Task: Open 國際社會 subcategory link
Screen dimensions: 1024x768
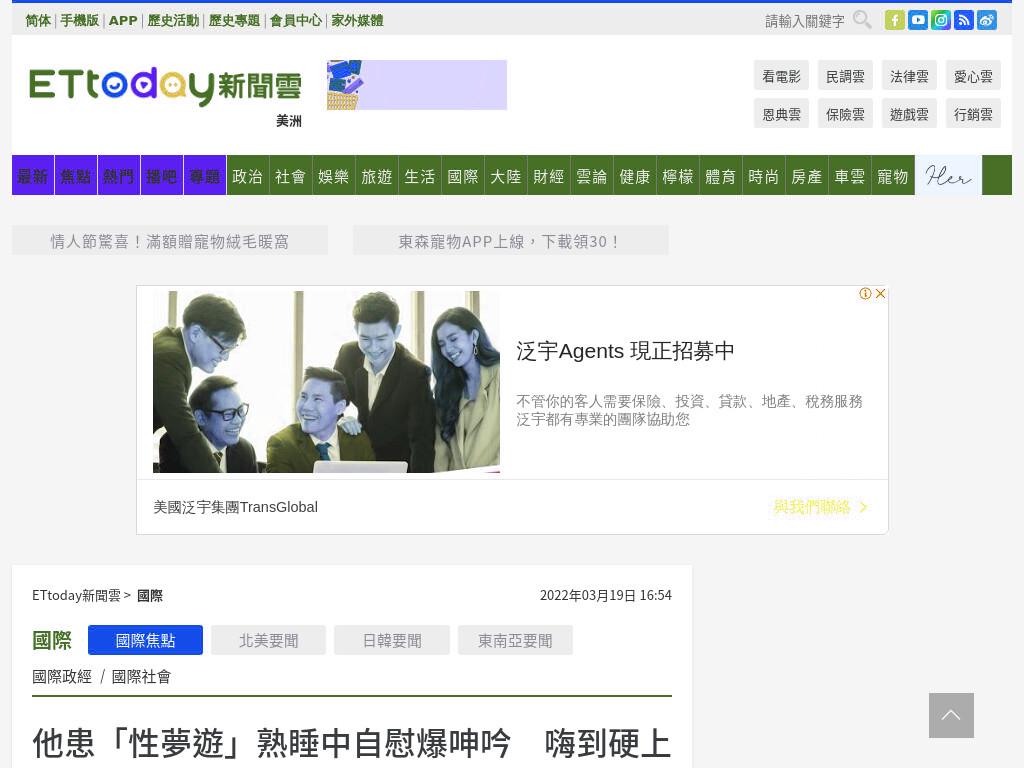Action: [x=141, y=677]
